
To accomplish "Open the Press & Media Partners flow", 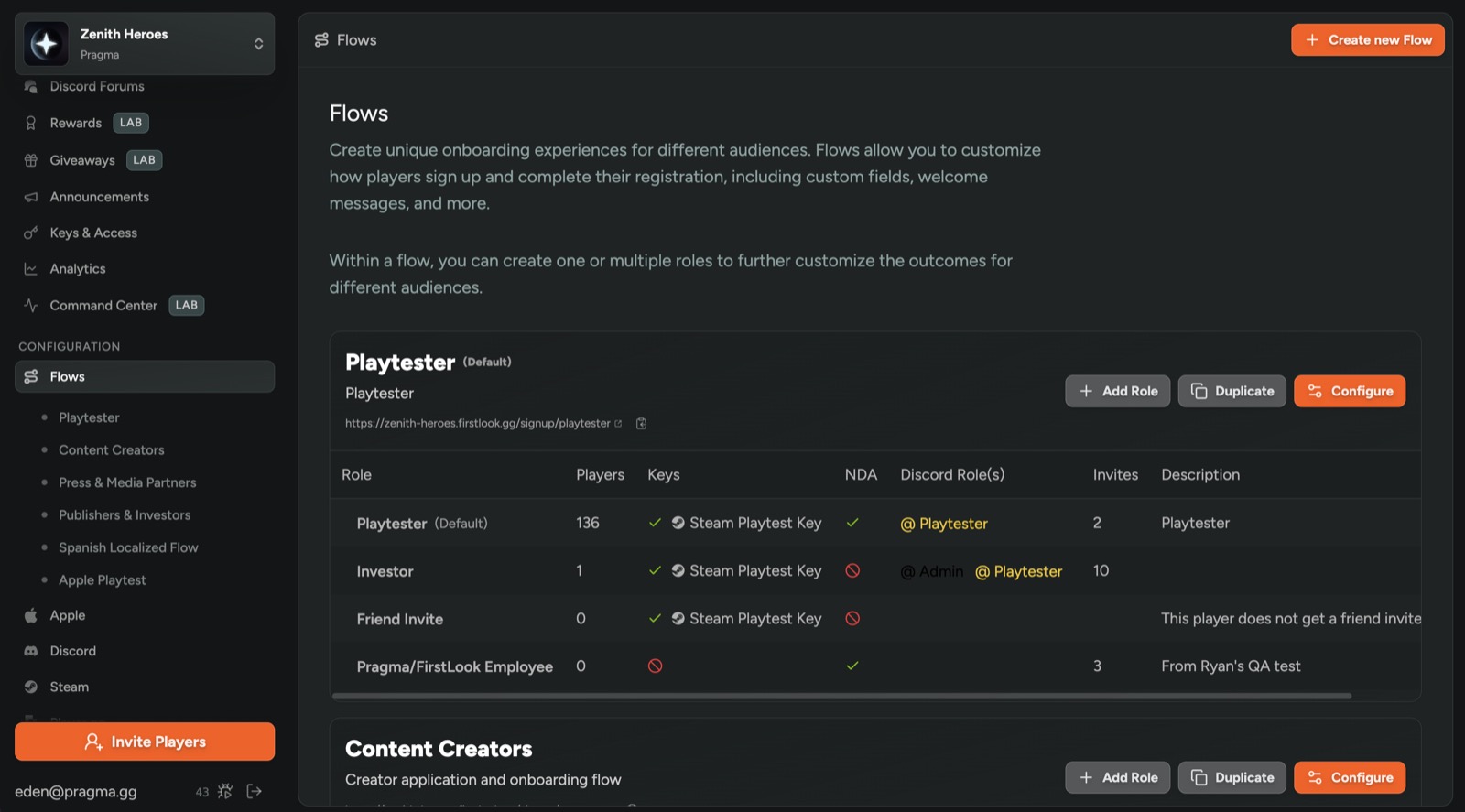I will click(x=127, y=482).
